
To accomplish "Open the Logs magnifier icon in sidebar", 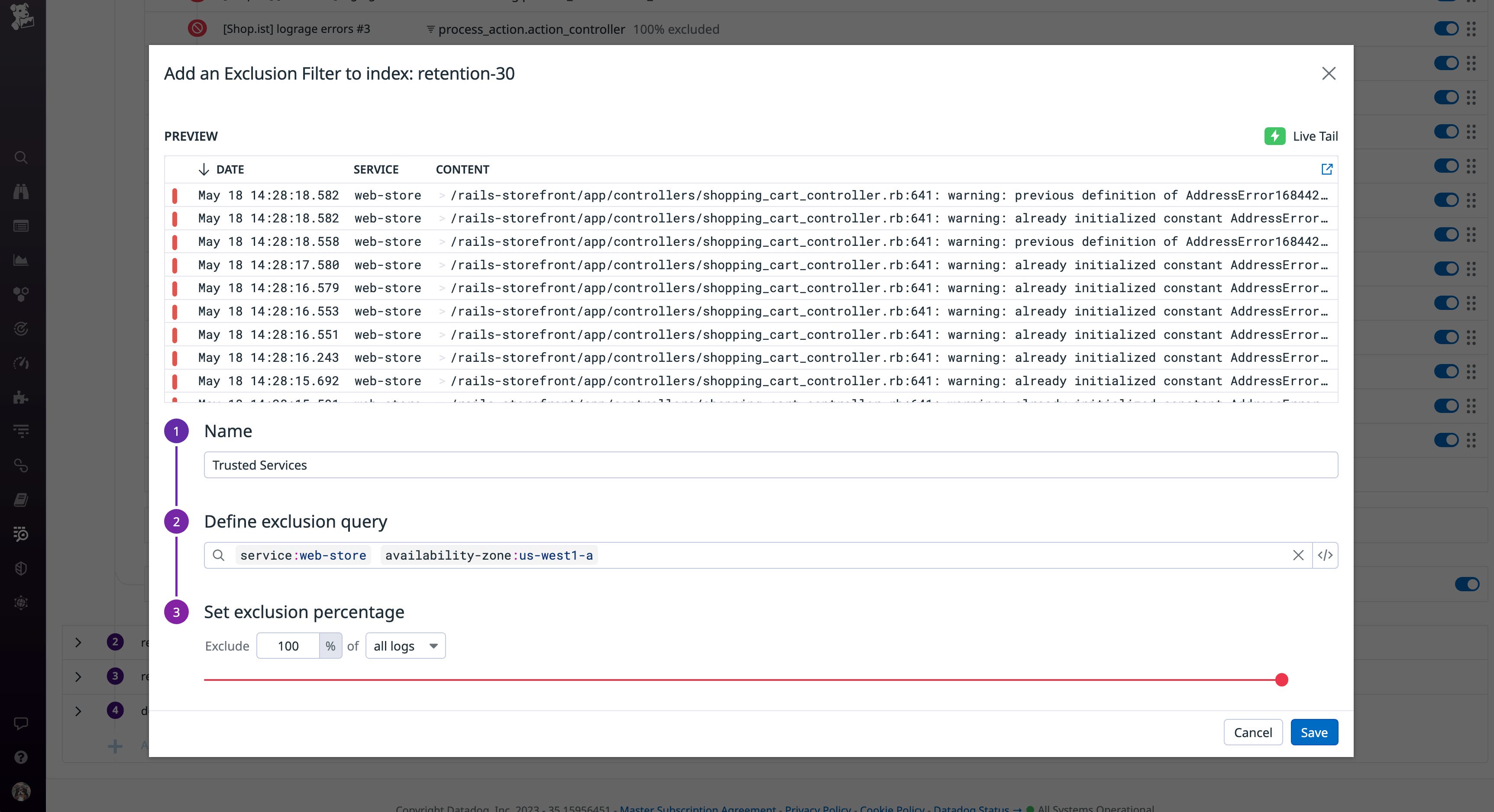I will coord(21,535).
